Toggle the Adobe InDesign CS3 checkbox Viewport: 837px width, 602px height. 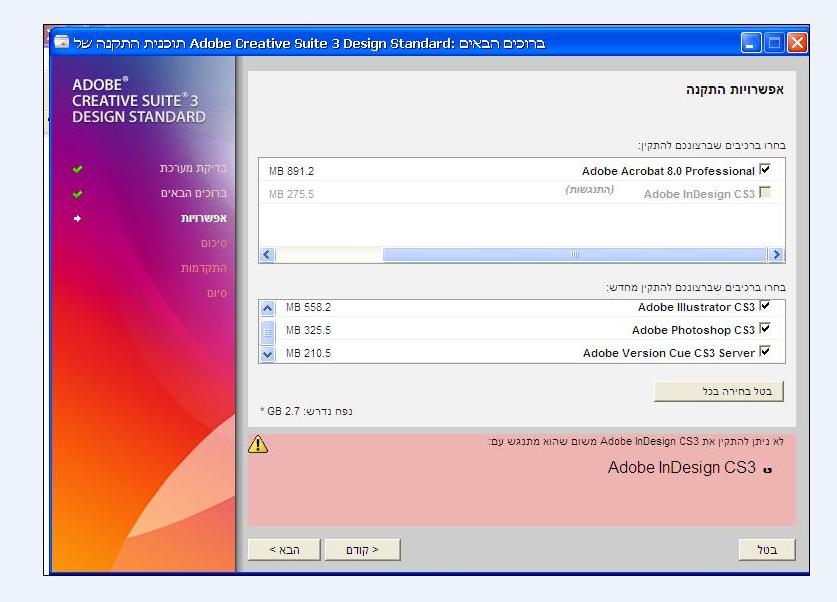pos(765,192)
